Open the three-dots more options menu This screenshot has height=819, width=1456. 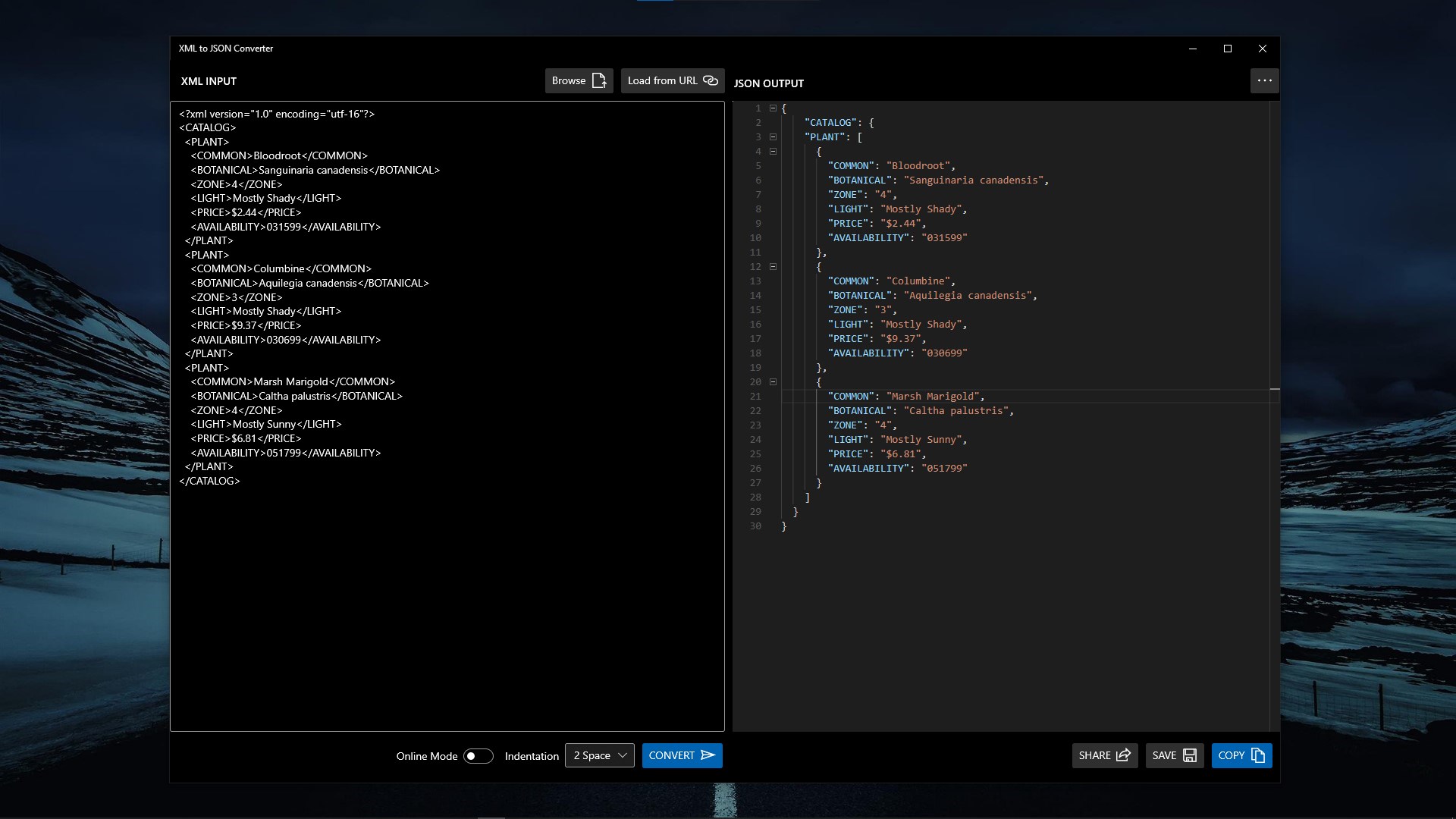tap(1264, 80)
